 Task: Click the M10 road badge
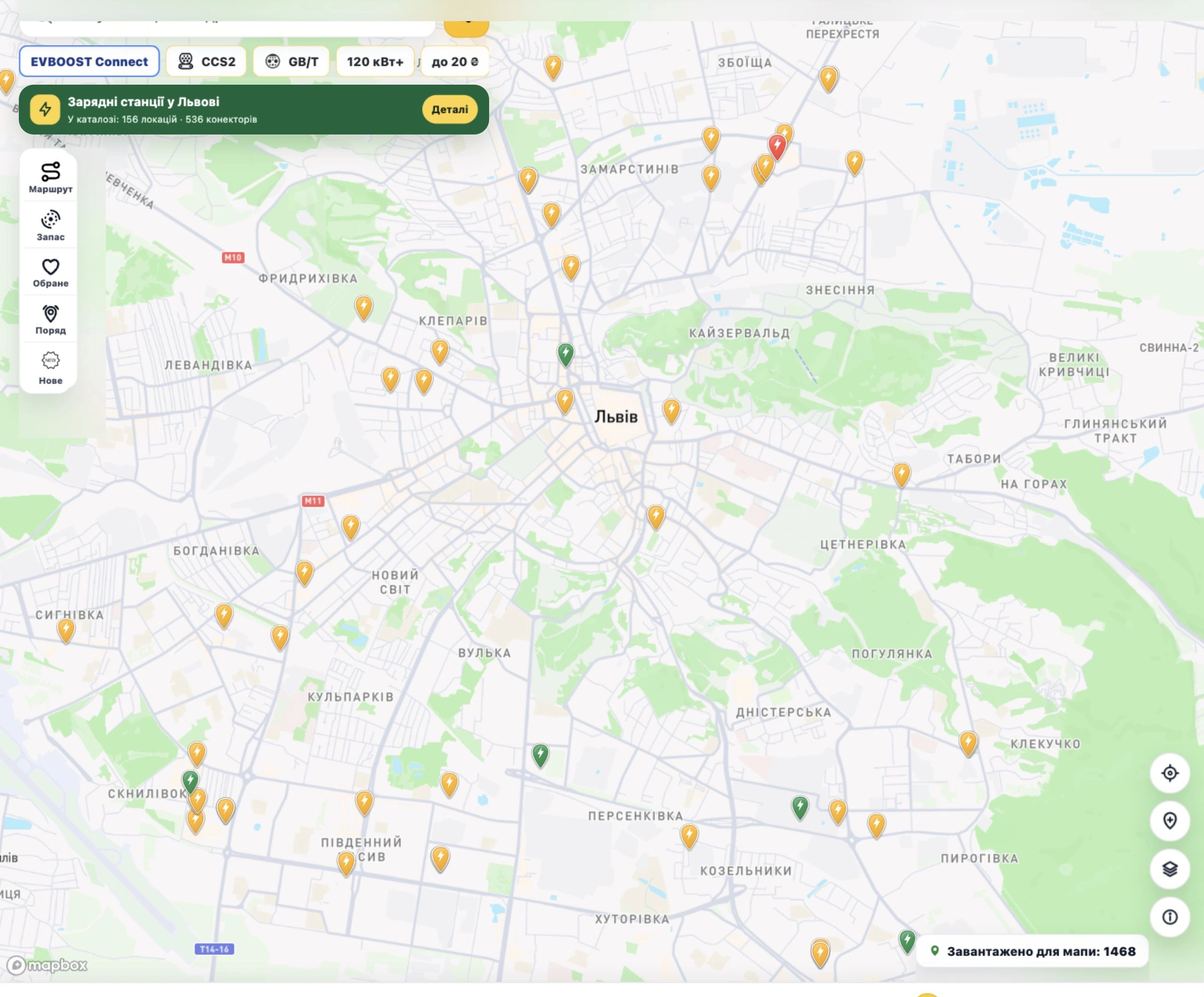(233, 257)
